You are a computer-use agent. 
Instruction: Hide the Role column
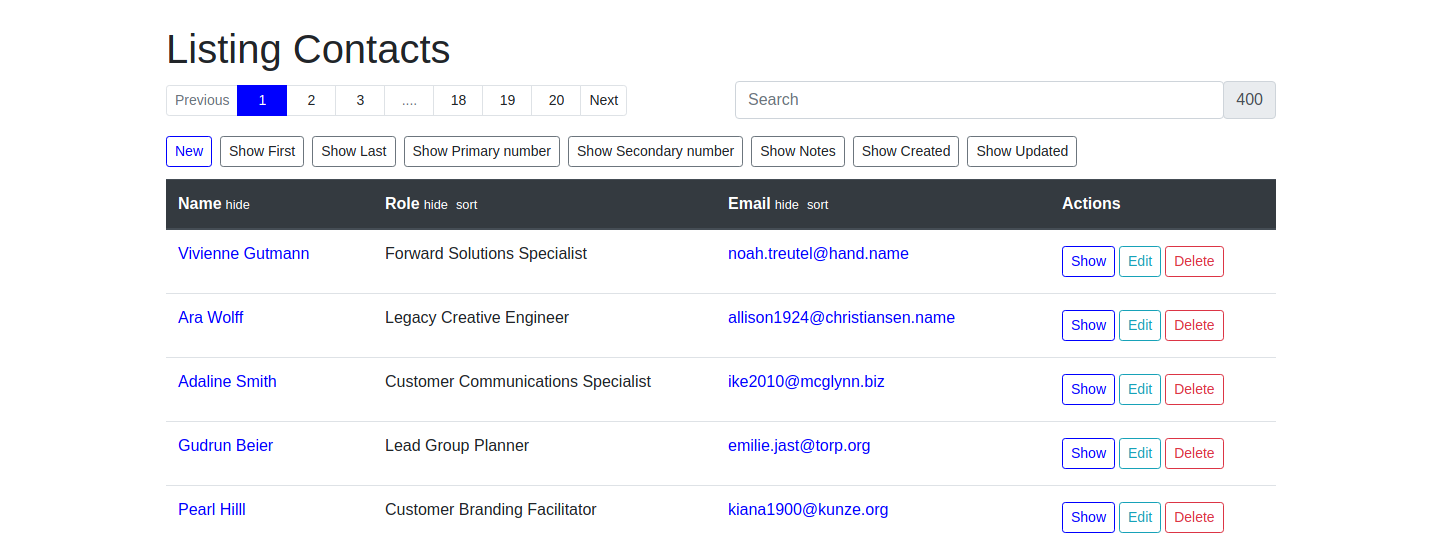(x=436, y=205)
